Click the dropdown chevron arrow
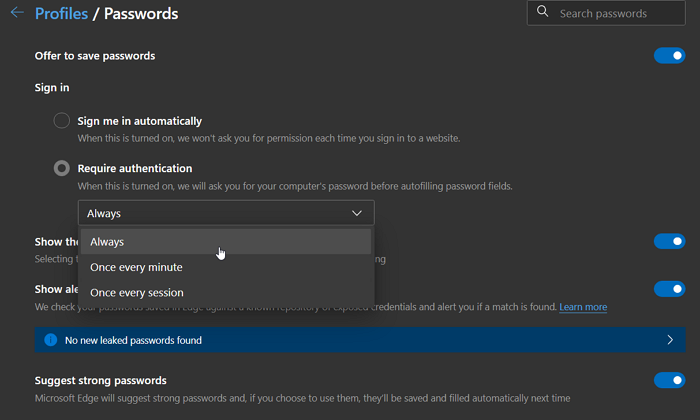Viewport: 700px width, 420px height. coord(357,213)
